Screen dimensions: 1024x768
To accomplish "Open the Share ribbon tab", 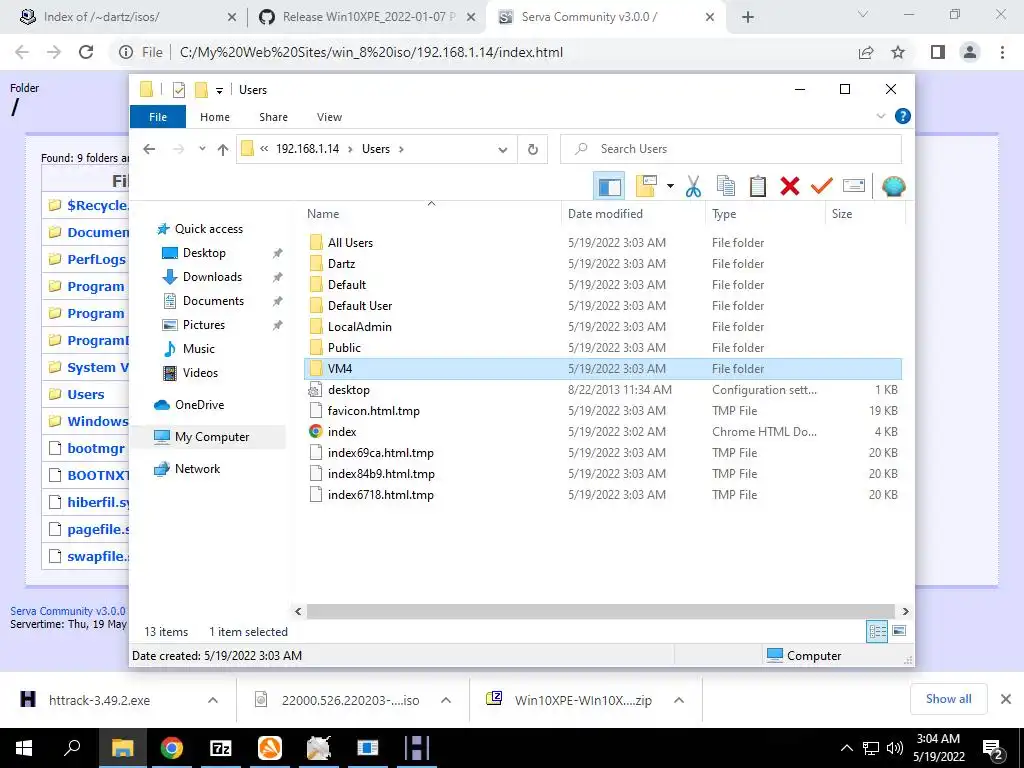I will (273, 117).
